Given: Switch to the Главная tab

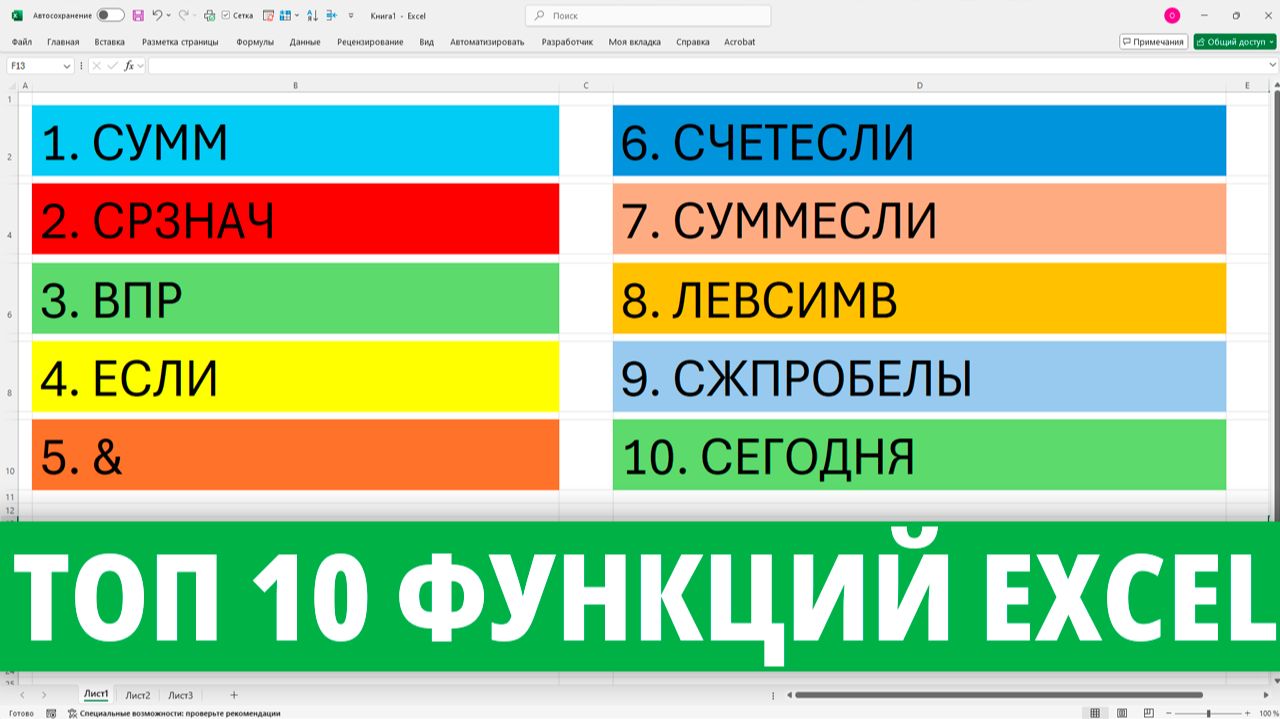Looking at the screenshot, I should [x=63, y=42].
